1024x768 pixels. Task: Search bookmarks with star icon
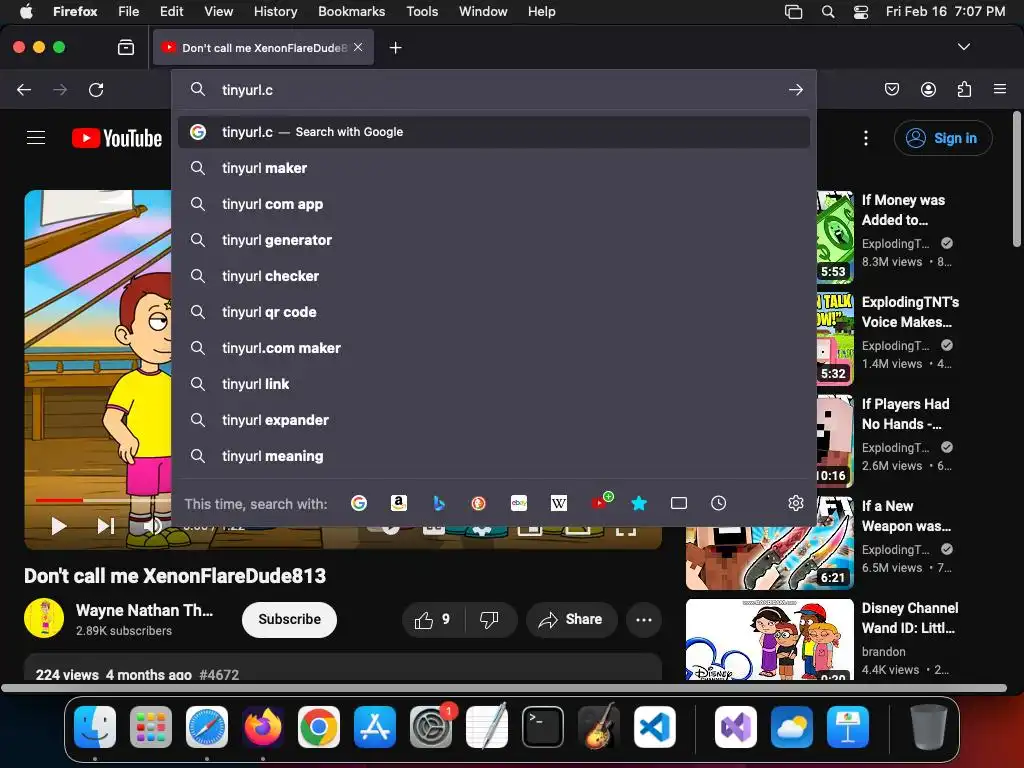click(639, 503)
